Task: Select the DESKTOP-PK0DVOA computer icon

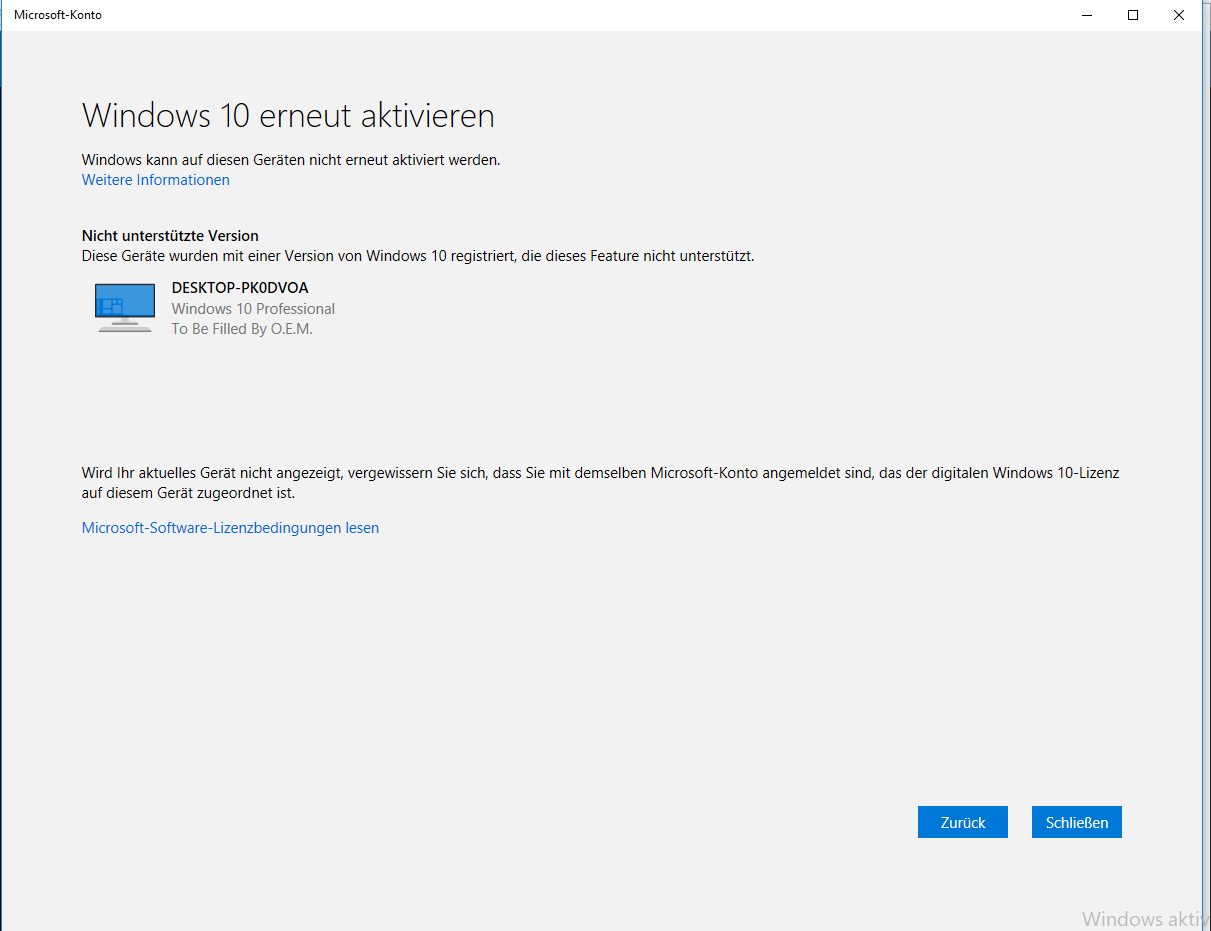Action: [125, 308]
